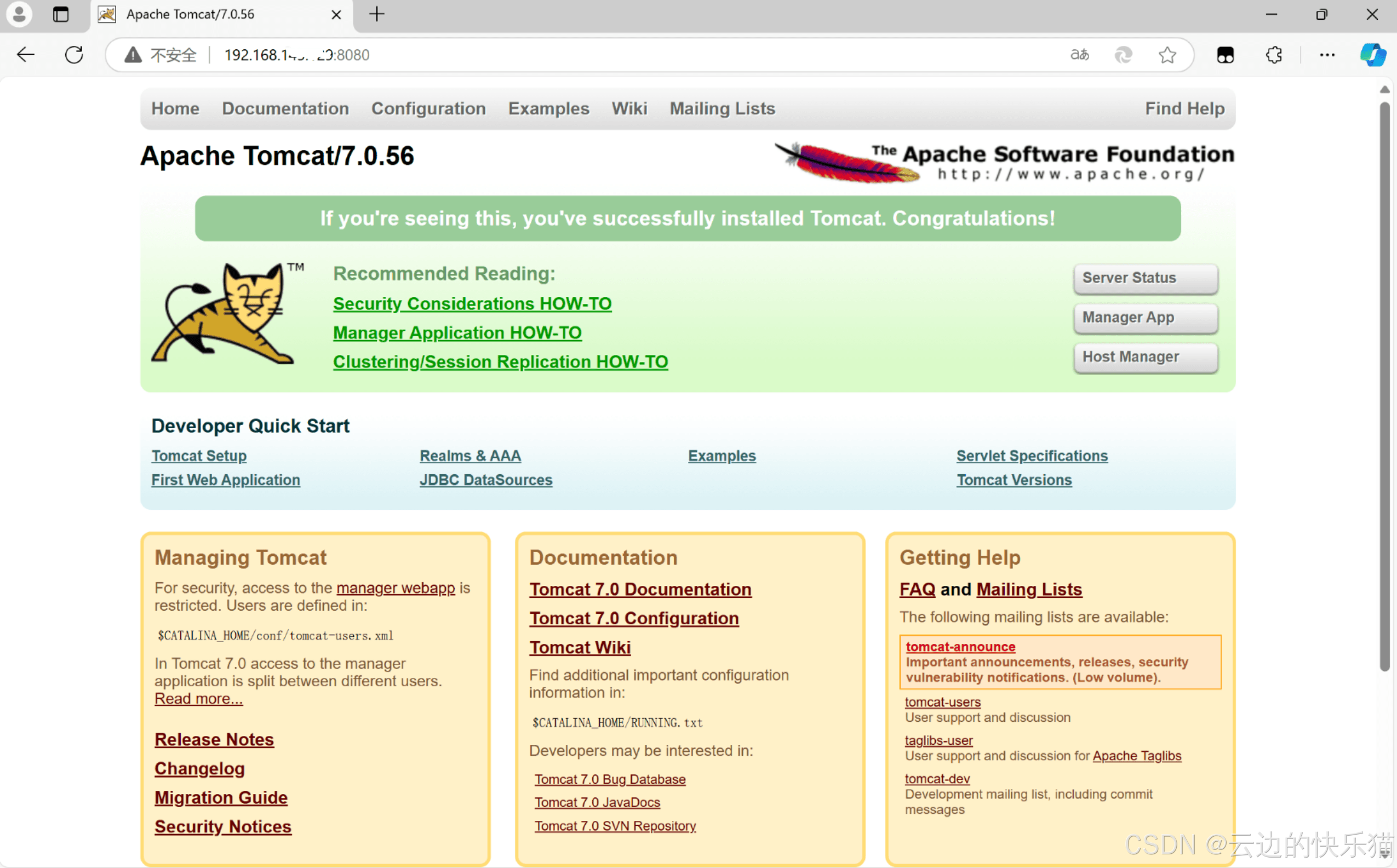Open the Migration Guide link

[221, 797]
